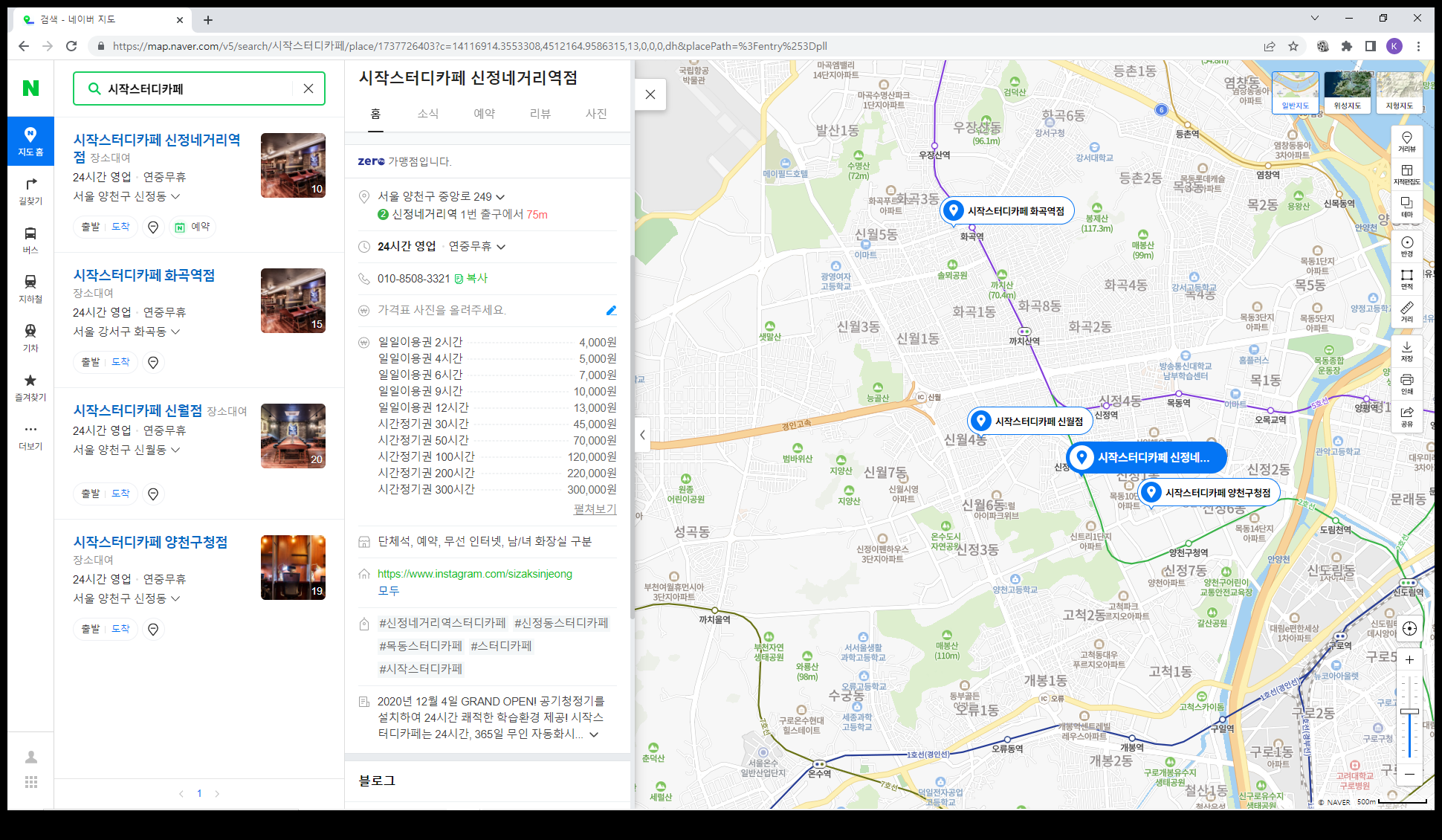This screenshot has width=1442, height=840.
Task: Show 양천구청점 location with pin icon
Action: 153,630
